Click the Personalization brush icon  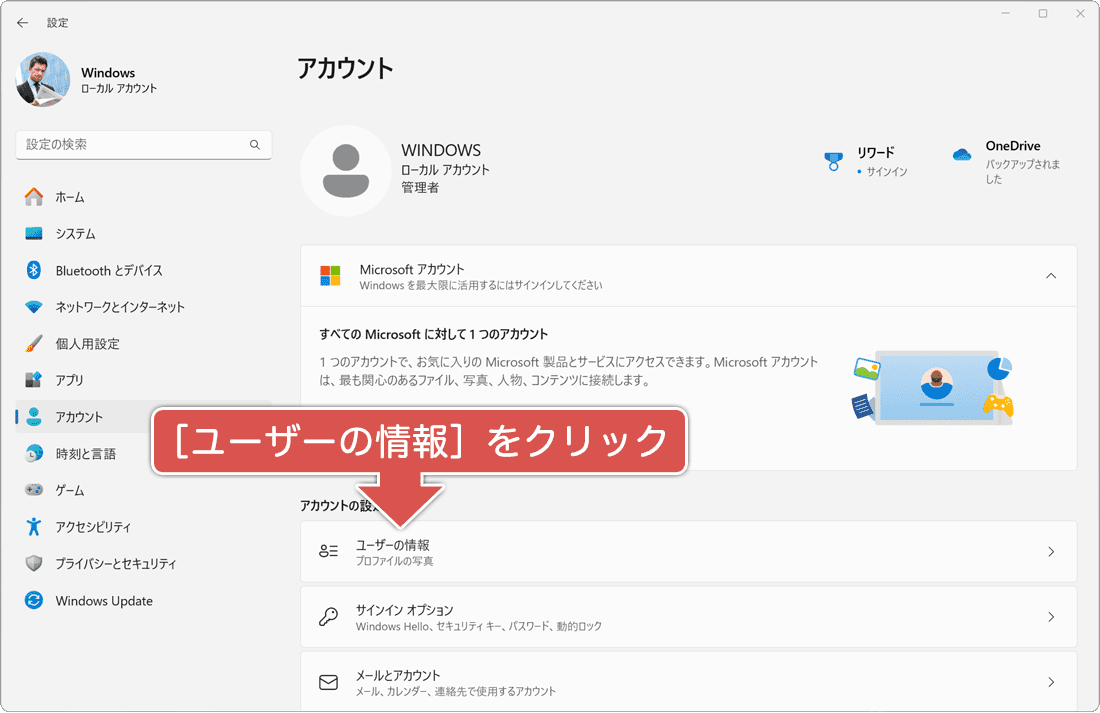pyautogui.click(x=29, y=343)
